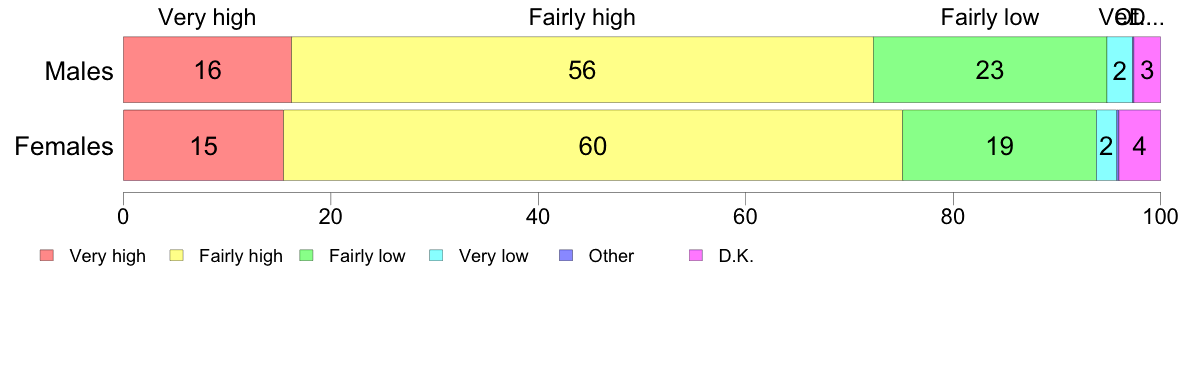Click the cyan Very low legend swatch

pos(436,256)
